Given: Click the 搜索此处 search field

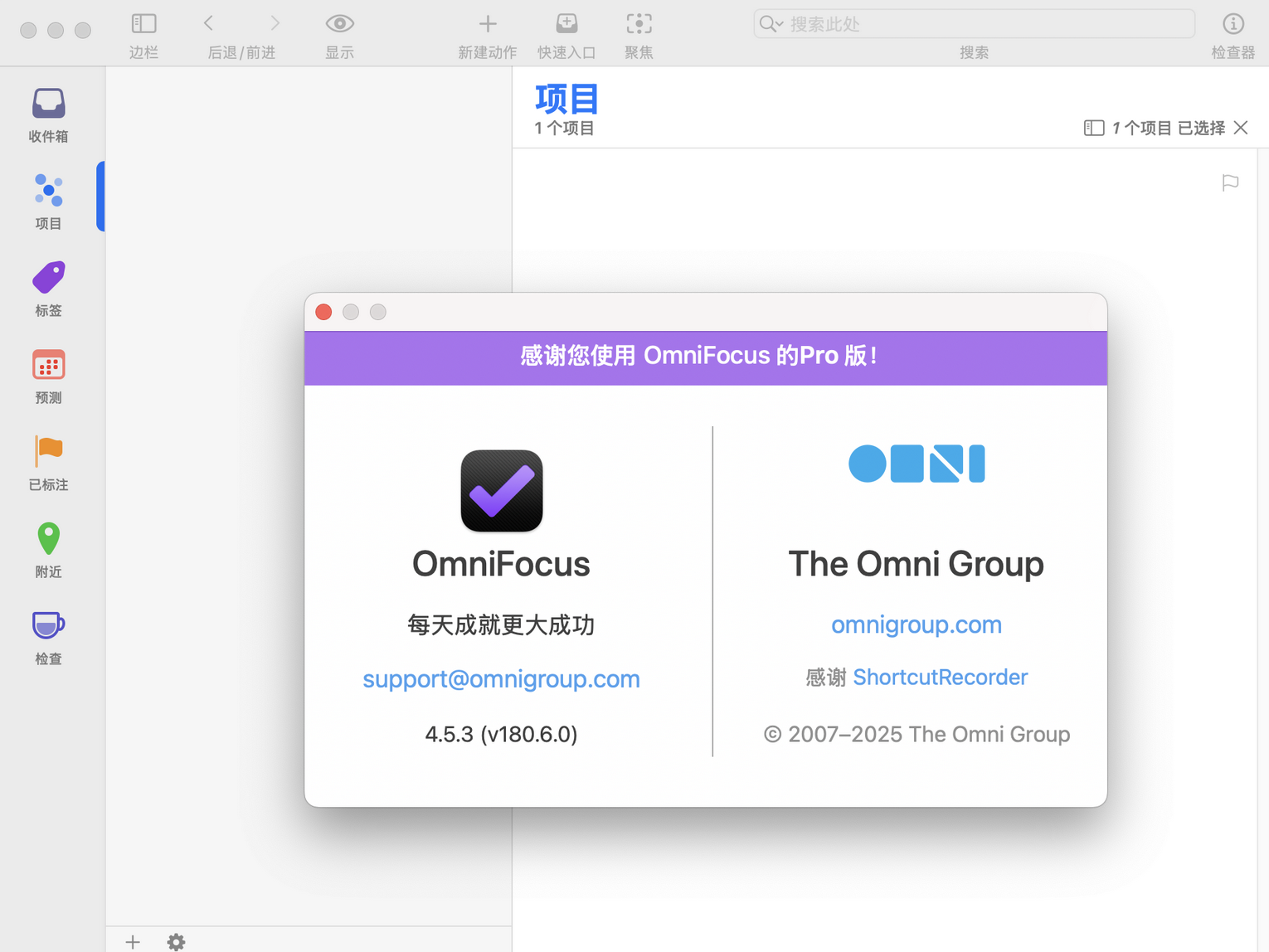Looking at the screenshot, I should click(974, 24).
